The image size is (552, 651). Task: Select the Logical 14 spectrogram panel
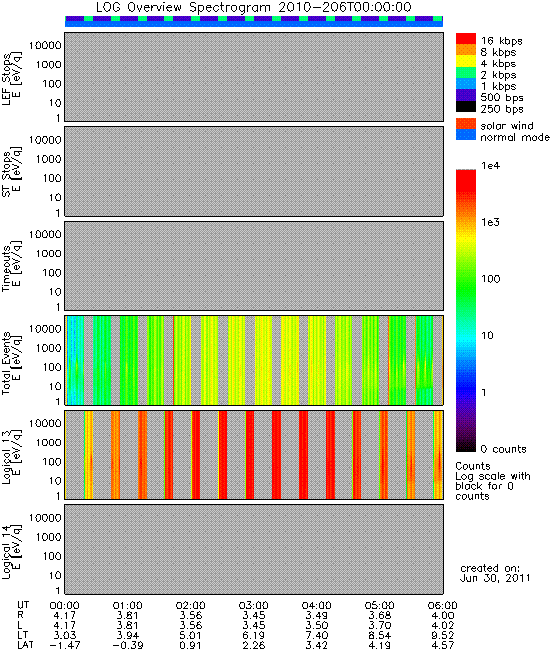(x=254, y=549)
